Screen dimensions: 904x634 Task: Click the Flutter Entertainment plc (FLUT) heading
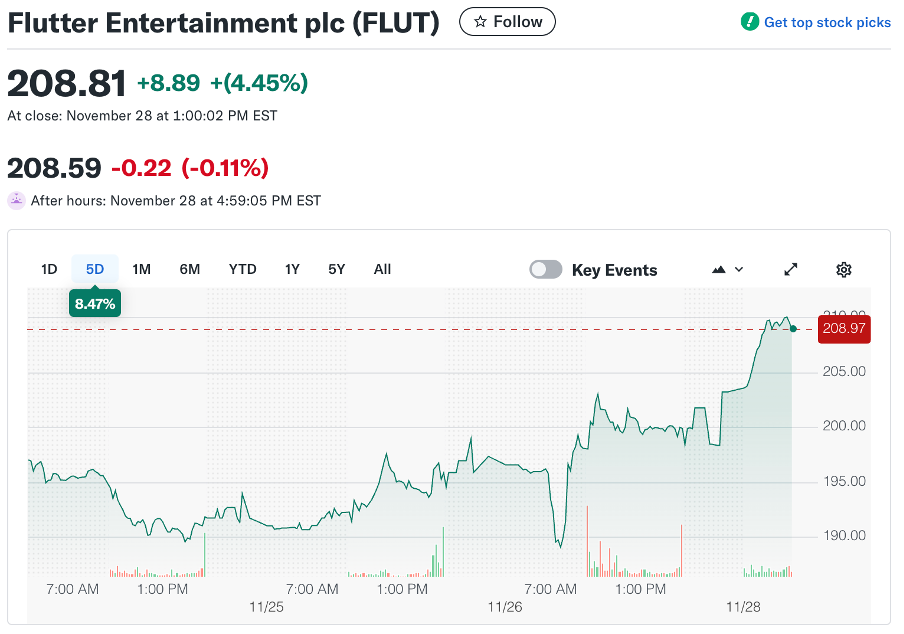[x=224, y=22]
